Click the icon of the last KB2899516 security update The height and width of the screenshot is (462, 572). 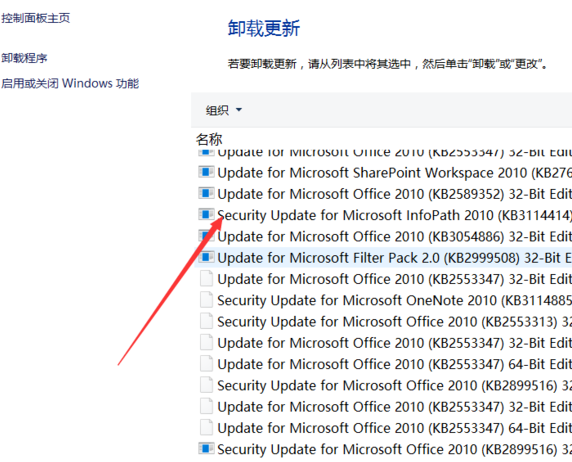(206, 448)
